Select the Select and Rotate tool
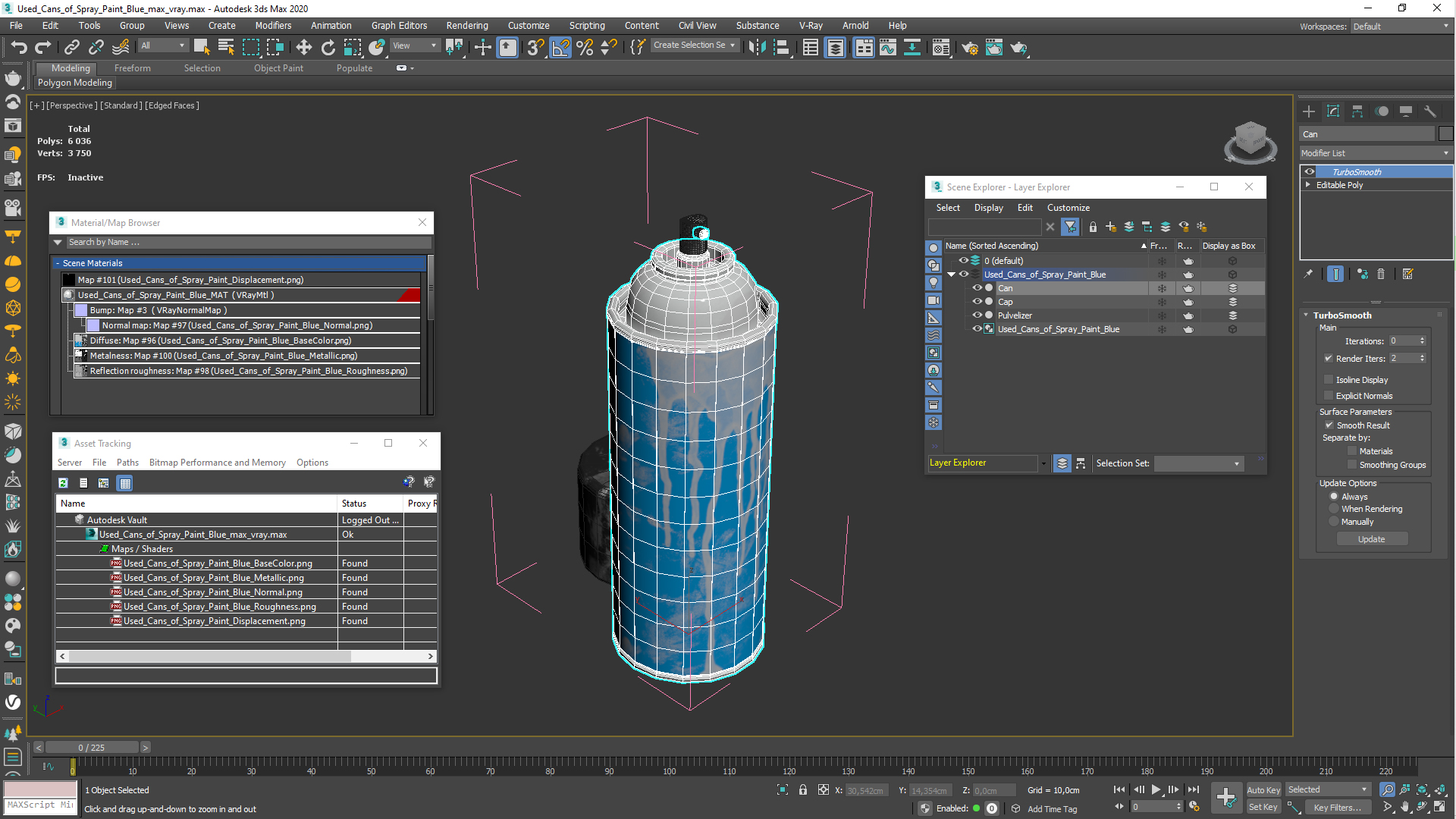The height and width of the screenshot is (819, 1456). (x=328, y=48)
